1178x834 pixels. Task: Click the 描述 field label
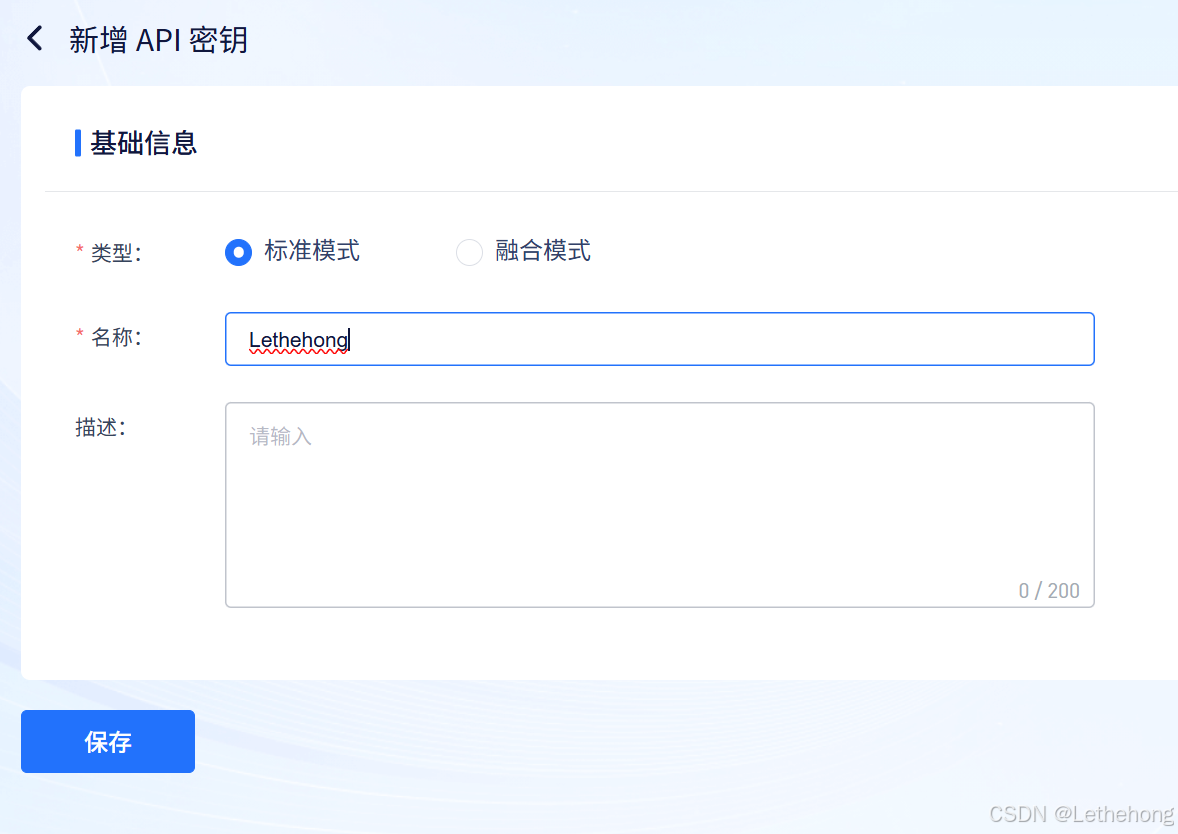tap(100, 428)
